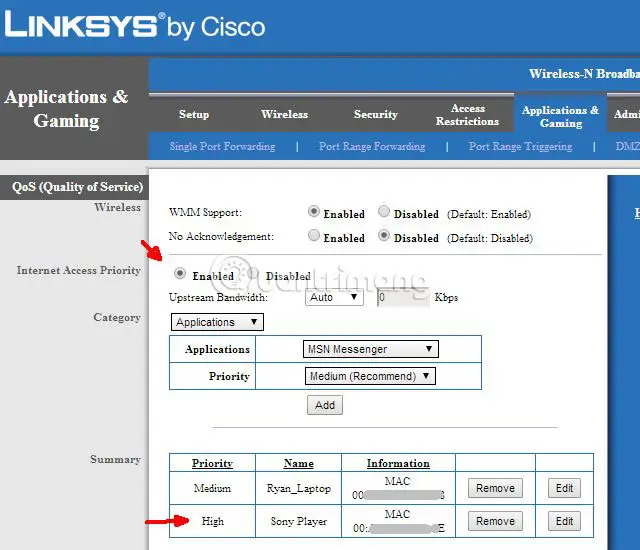Go to the DMZ subtab
The height and width of the screenshot is (550, 640).
pos(627,146)
